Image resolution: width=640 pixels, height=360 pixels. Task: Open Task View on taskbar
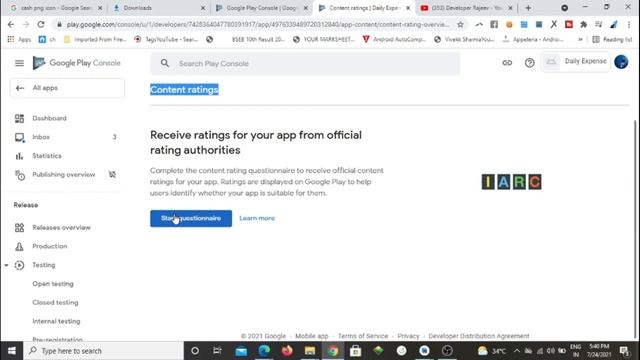pos(217,351)
